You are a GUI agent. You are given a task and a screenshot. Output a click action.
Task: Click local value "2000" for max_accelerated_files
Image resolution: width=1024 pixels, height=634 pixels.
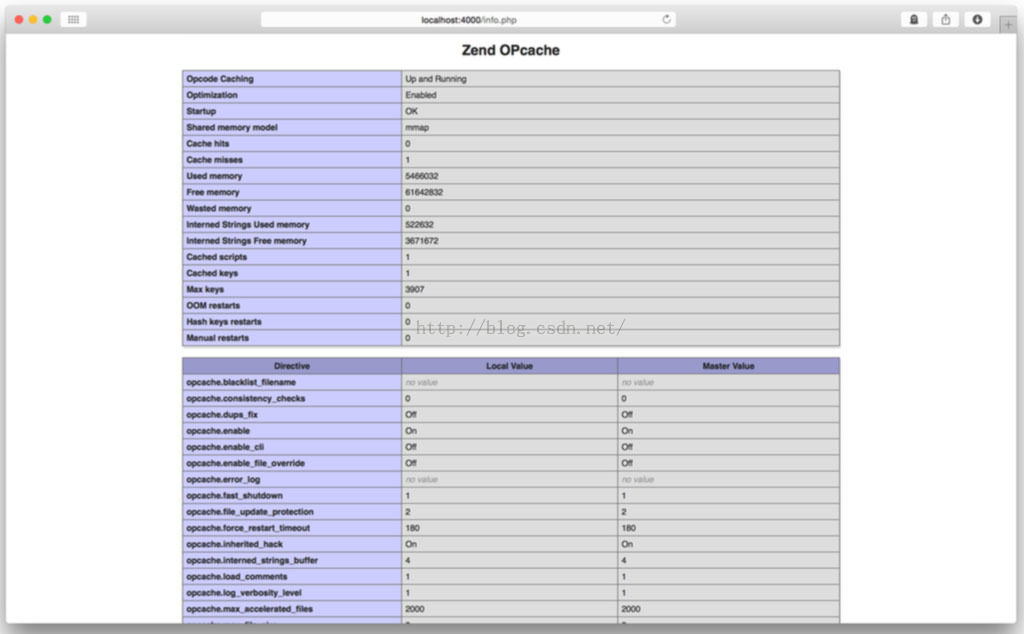pyautogui.click(x=415, y=609)
